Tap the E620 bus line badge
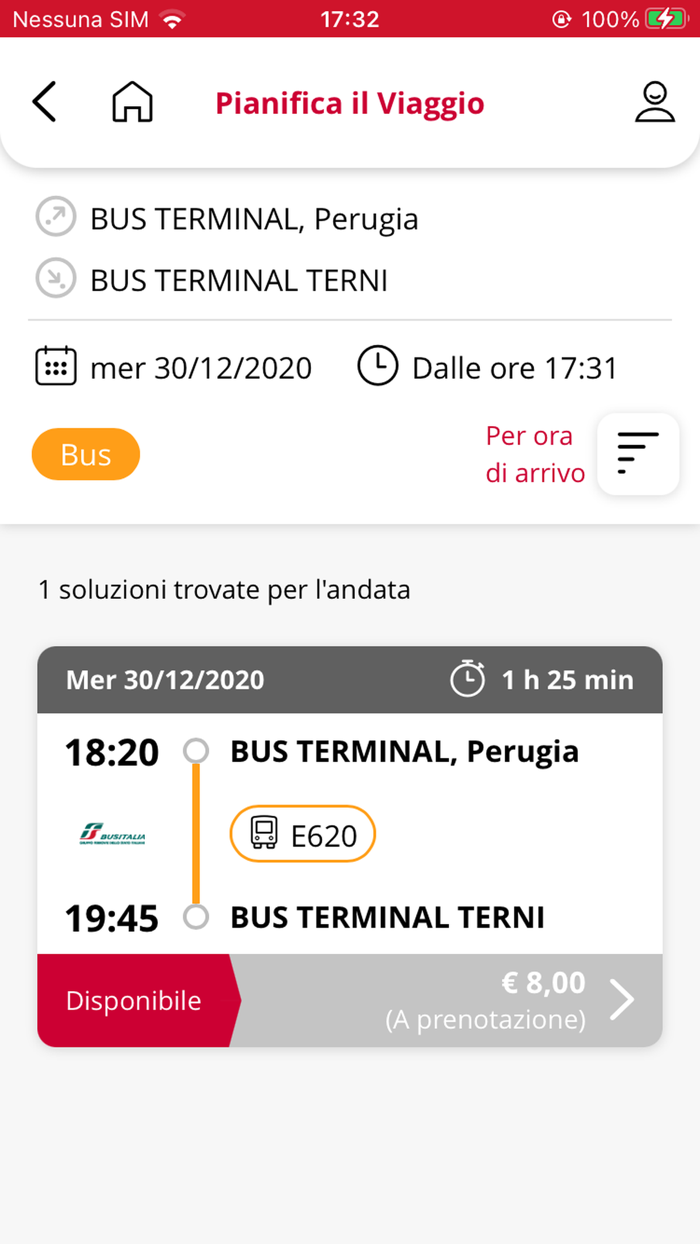Screen dimensions: 700x1244 303,834
